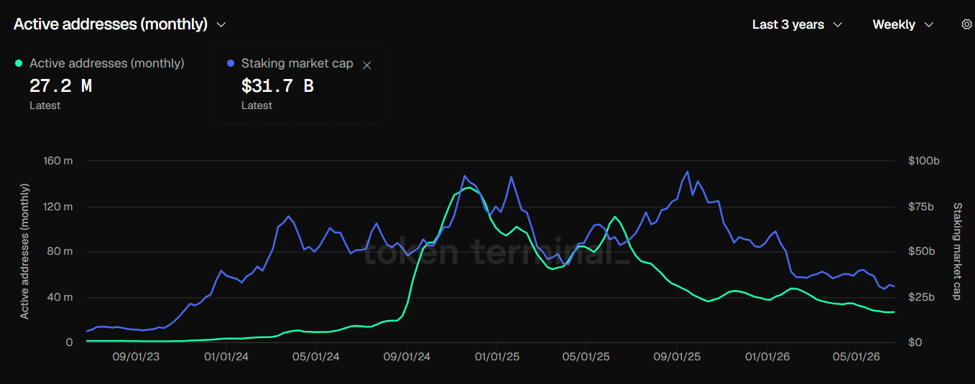975x384 pixels.
Task: Open the Weekly interval dropdown
Action: (x=903, y=25)
